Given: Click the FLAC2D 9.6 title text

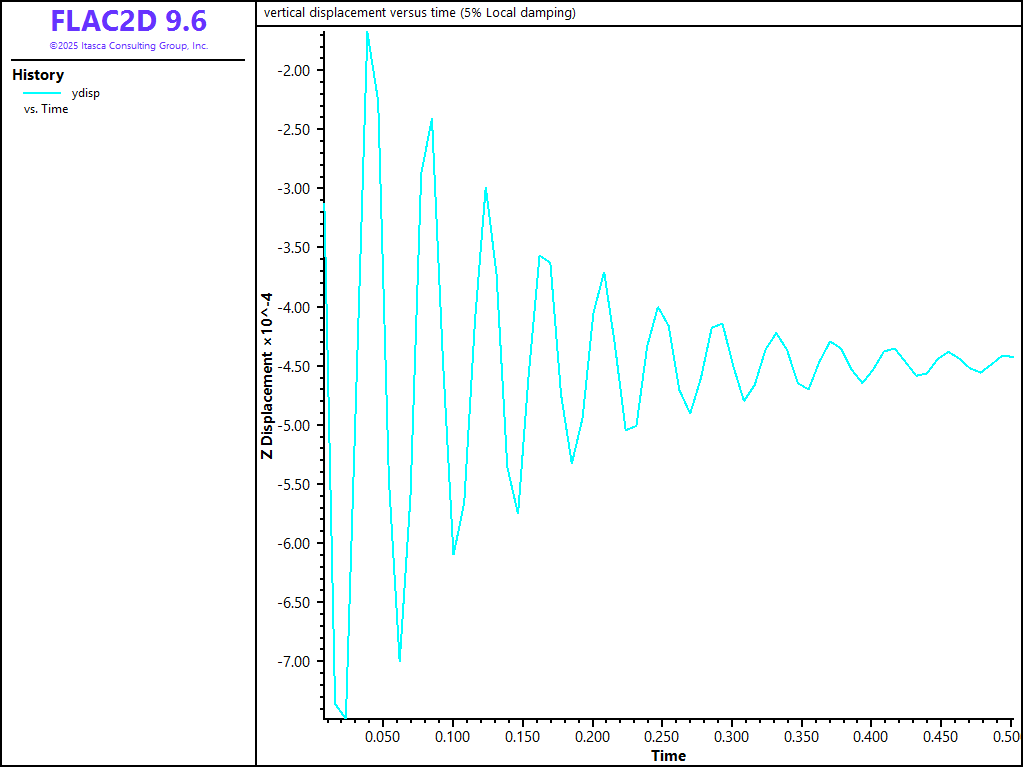Looking at the screenshot, I should [x=128, y=22].
